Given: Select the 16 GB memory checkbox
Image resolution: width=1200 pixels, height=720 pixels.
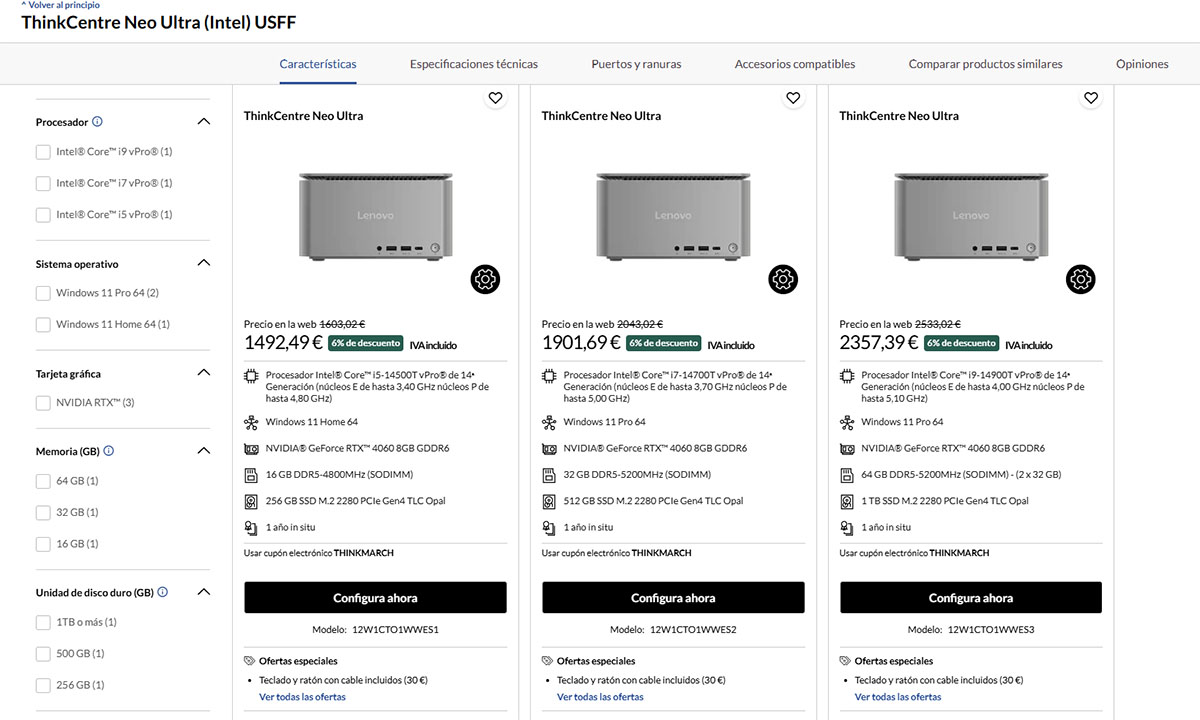Looking at the screenshot, I should [43, 544].
